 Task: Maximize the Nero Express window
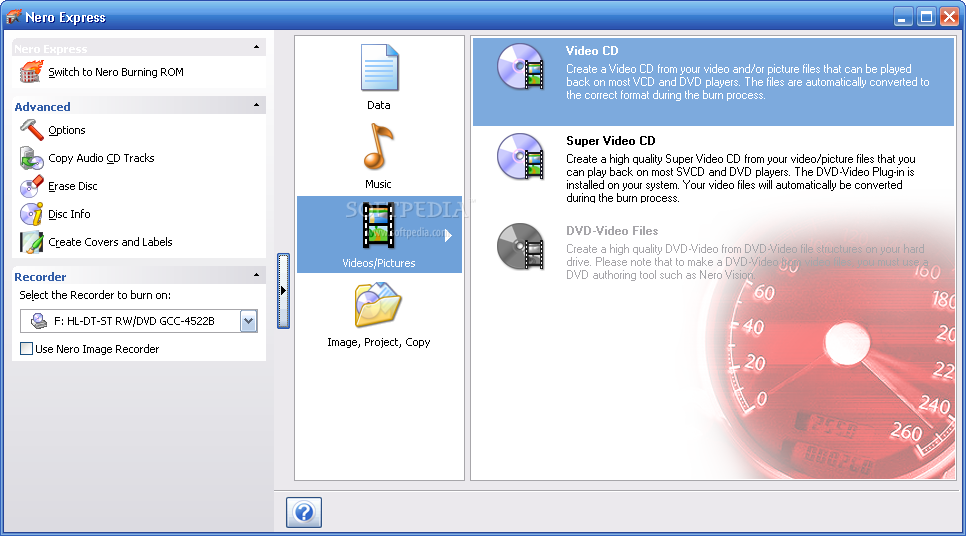(926, 17)
